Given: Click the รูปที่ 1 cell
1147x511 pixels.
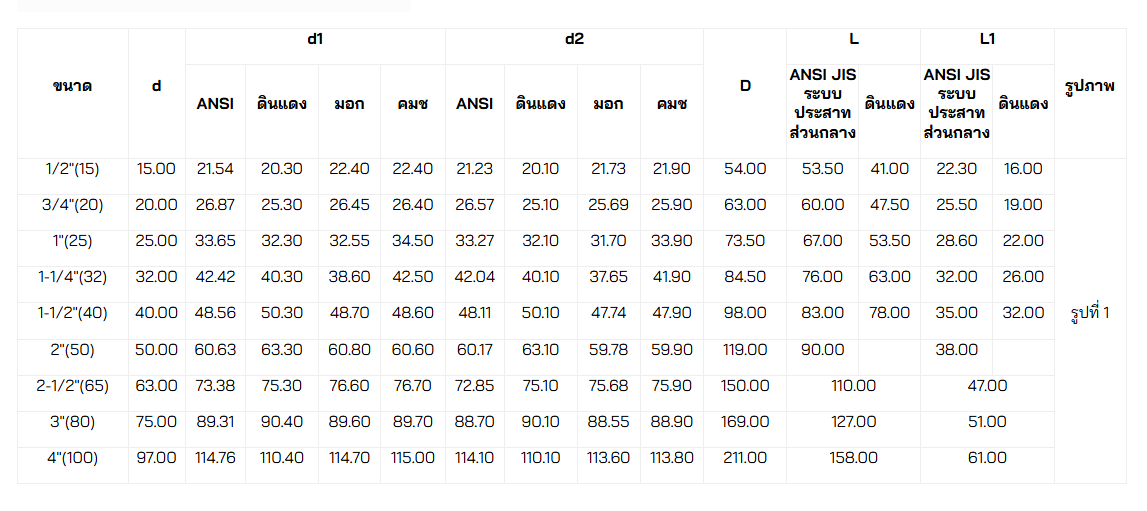Looking at the screenshot, I should click(x=1090, y=313).
